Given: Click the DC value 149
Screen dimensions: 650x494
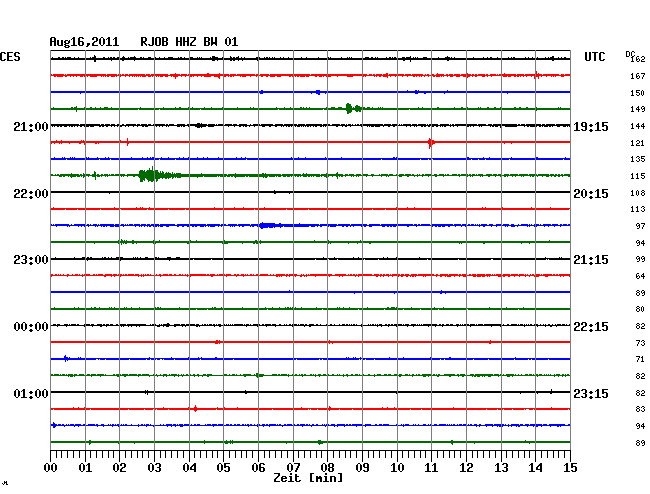Looking at the screenshot, I should tap(638, 109).
